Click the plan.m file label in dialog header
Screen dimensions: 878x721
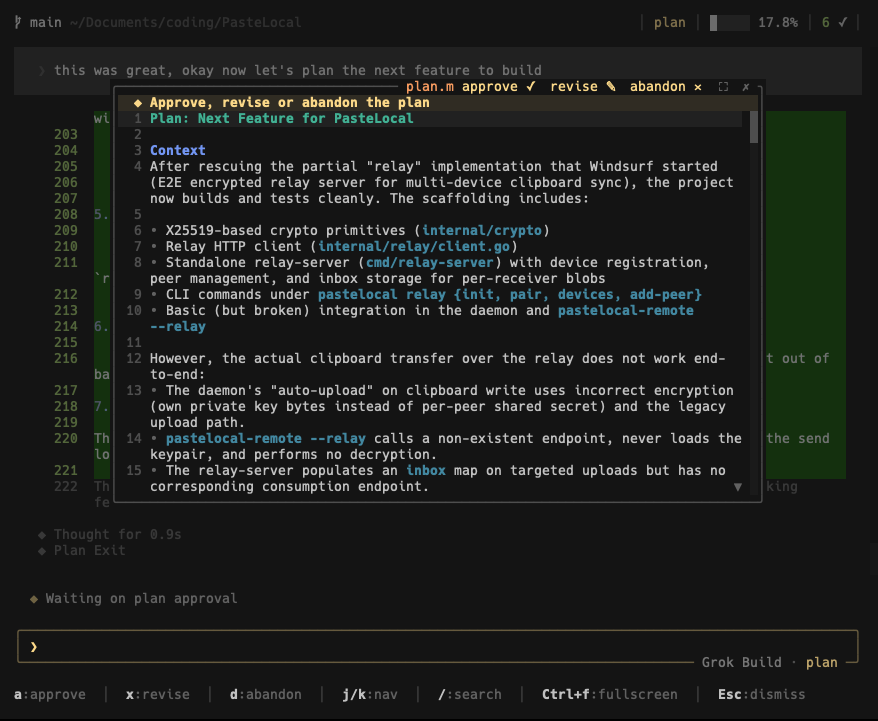point(429,87)
